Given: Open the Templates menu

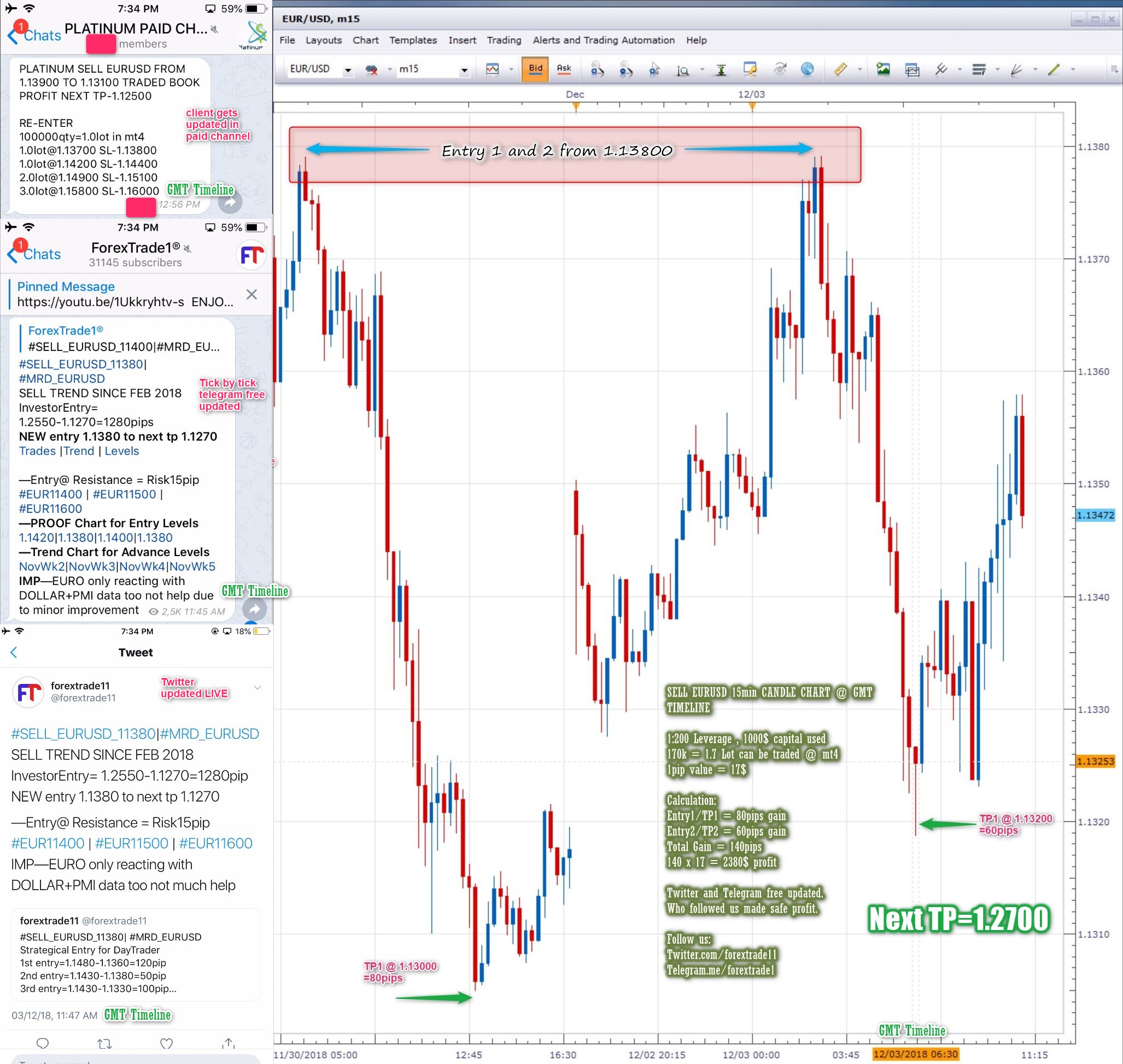Looking at the screenshot, I should point(413,40).
